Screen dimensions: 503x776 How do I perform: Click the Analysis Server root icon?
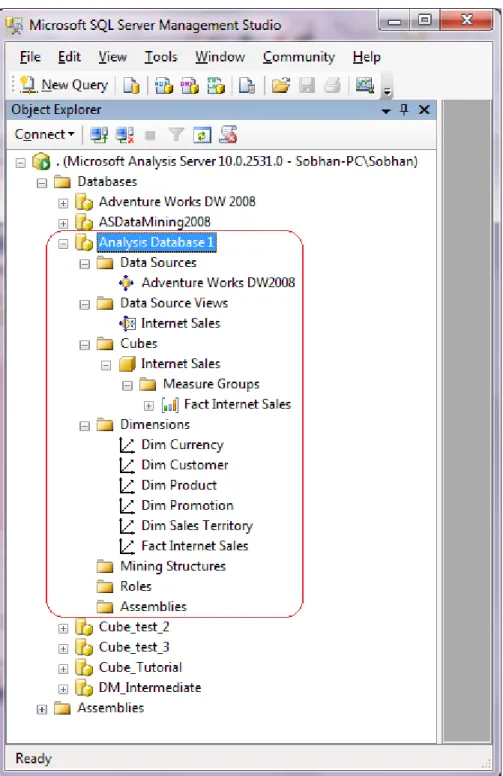[x=41, y=161]
